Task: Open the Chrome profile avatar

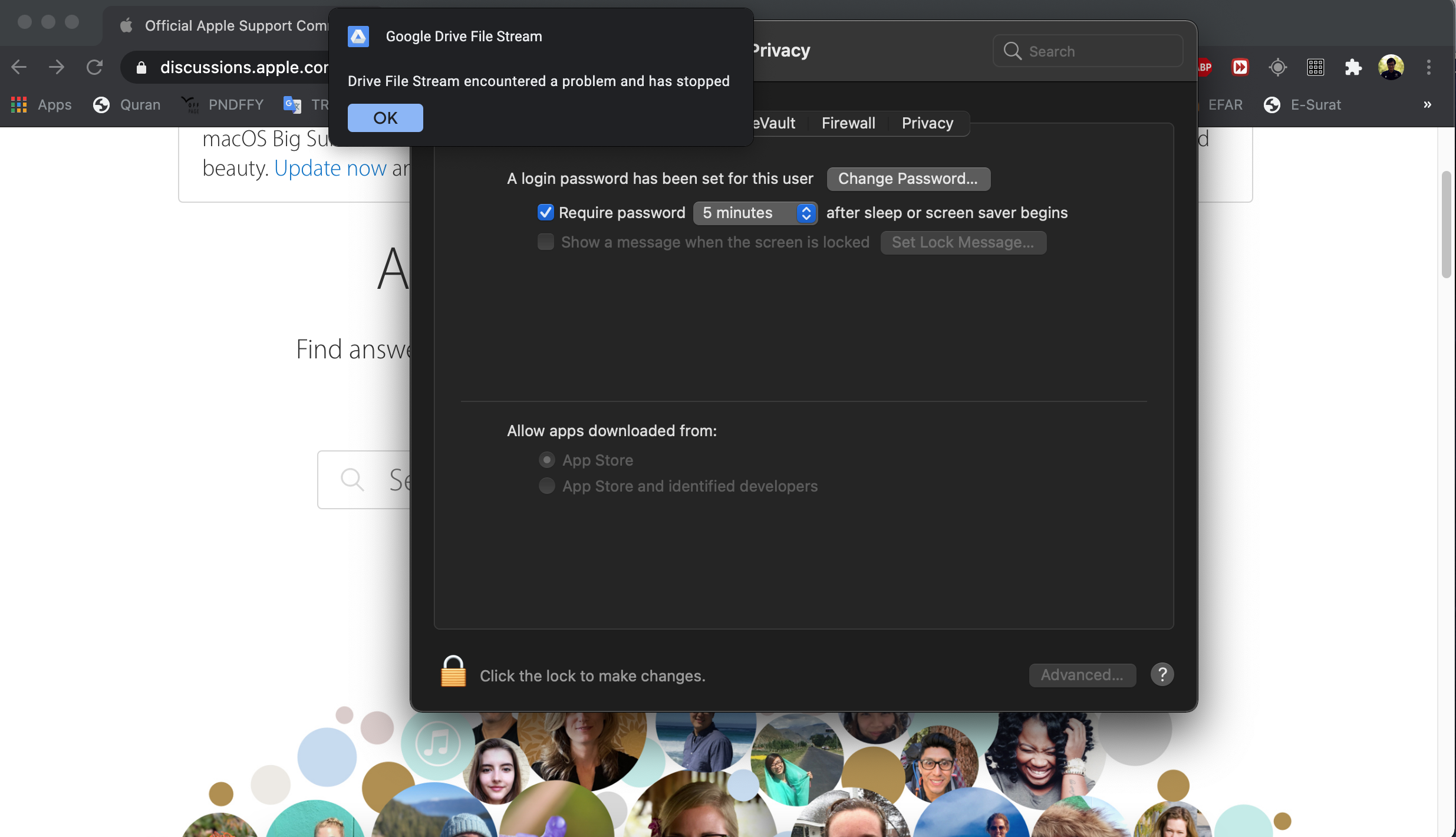Action: point(1391,67)
